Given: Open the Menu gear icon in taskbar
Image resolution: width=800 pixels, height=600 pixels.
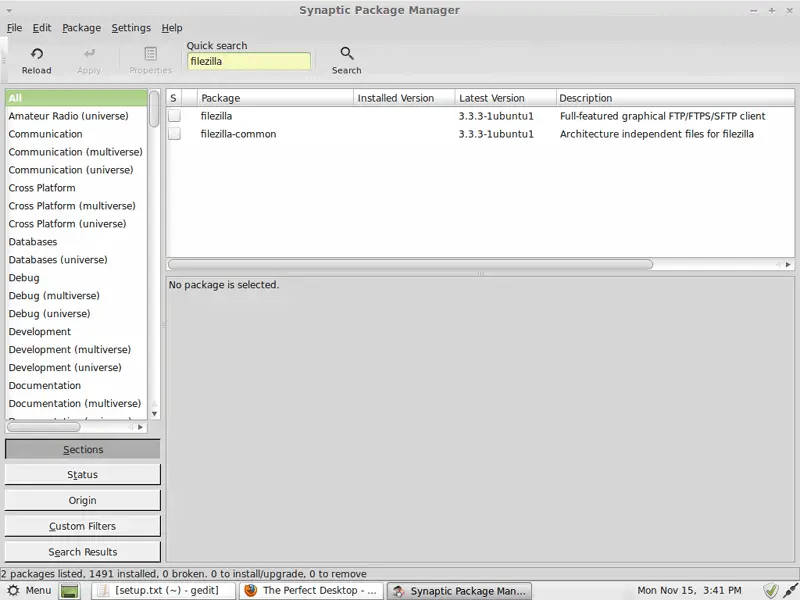Looking at the screenshot, I should (13, 590).
